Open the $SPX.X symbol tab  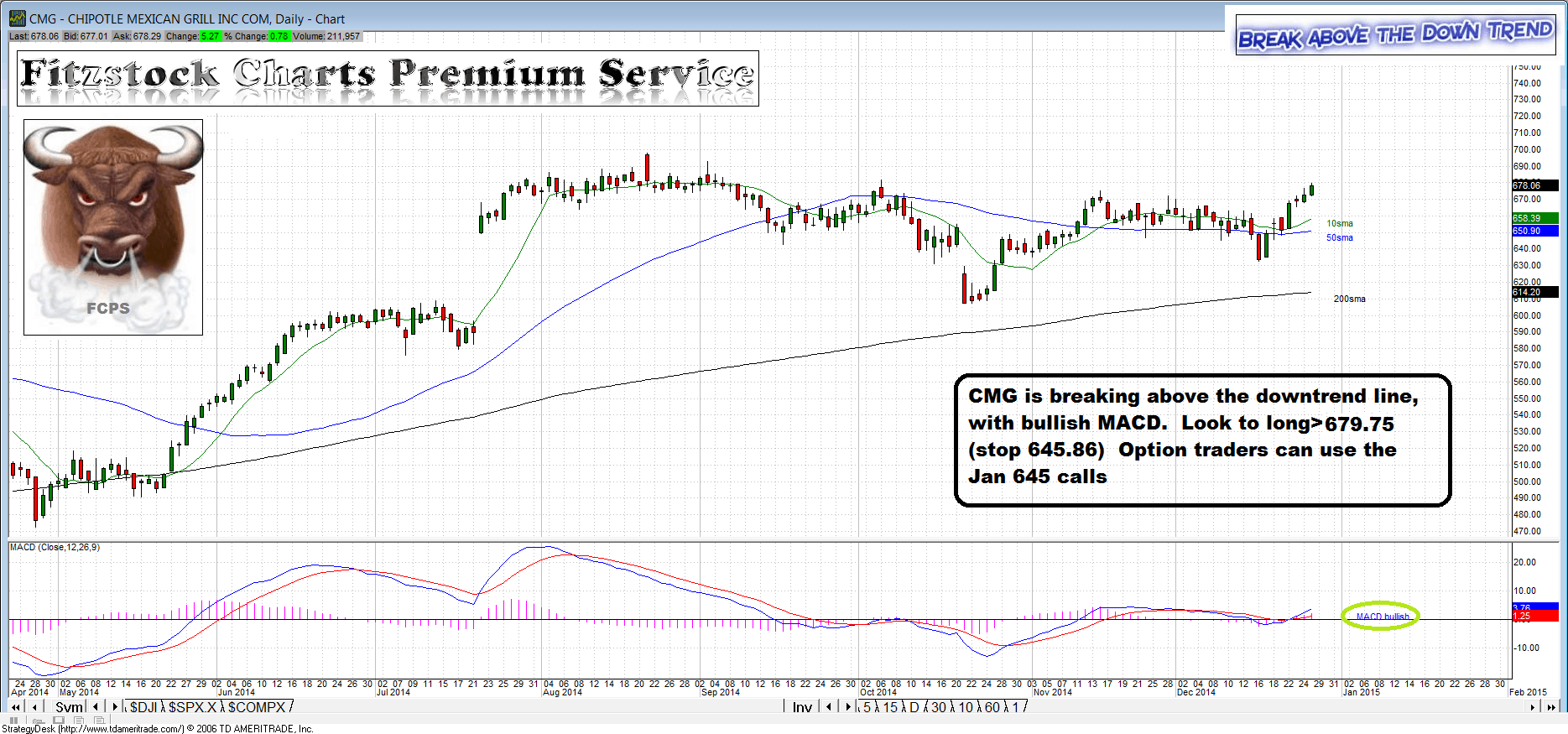[x=192, y=707]
